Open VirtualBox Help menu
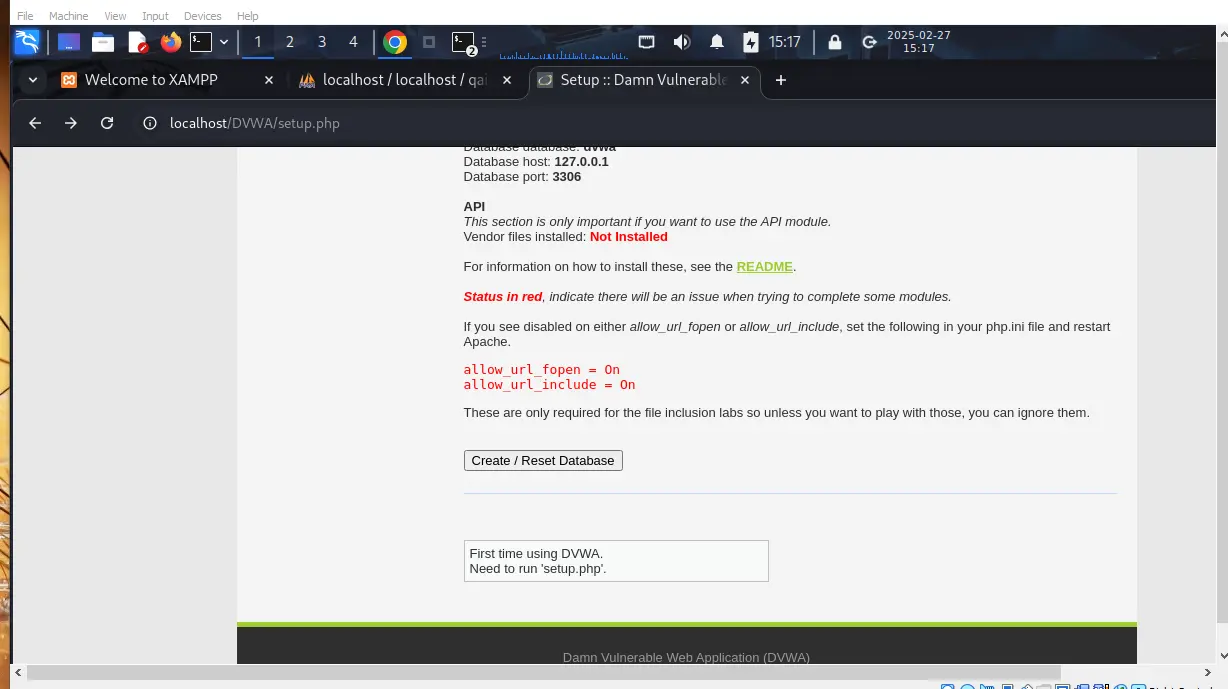 (x=248, y=16)
